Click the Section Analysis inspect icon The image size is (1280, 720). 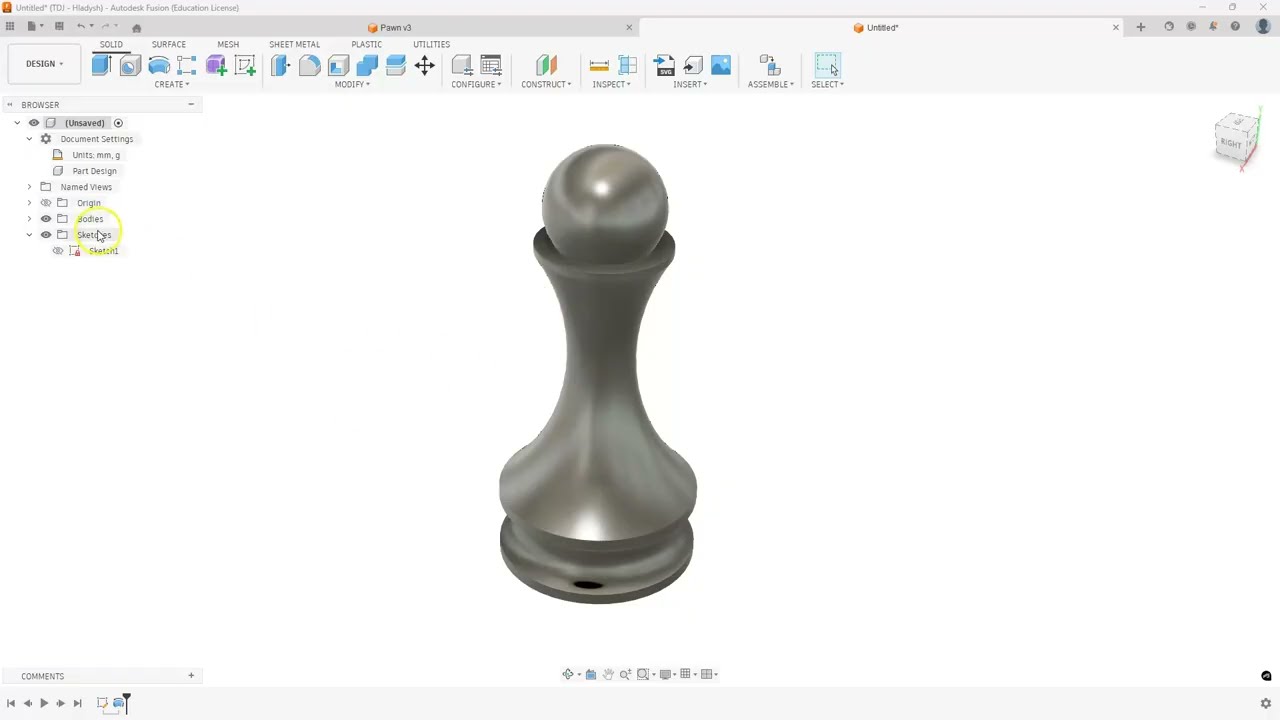tap(628, 66)
